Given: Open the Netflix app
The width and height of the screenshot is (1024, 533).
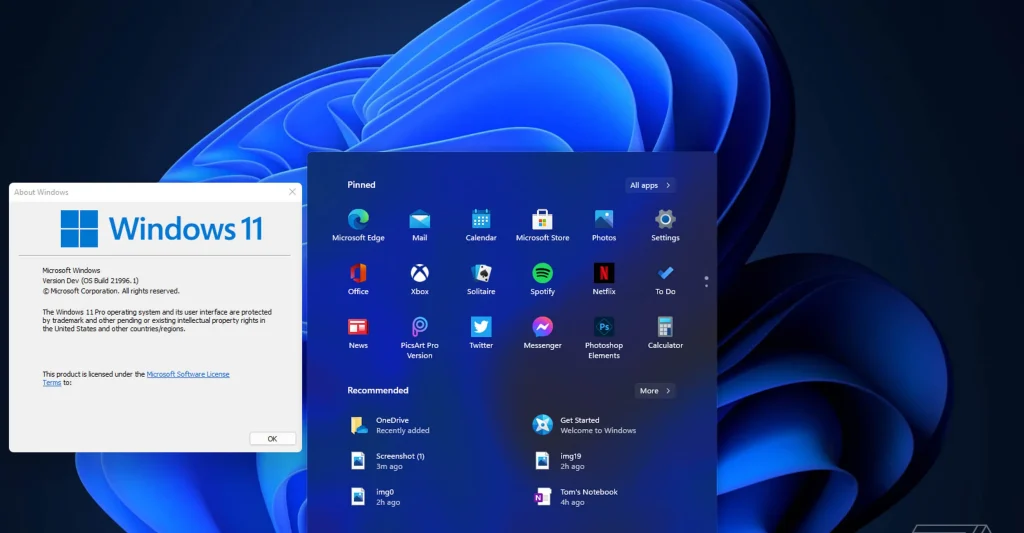Looking at the screenshot, I should tap(604, 273).
